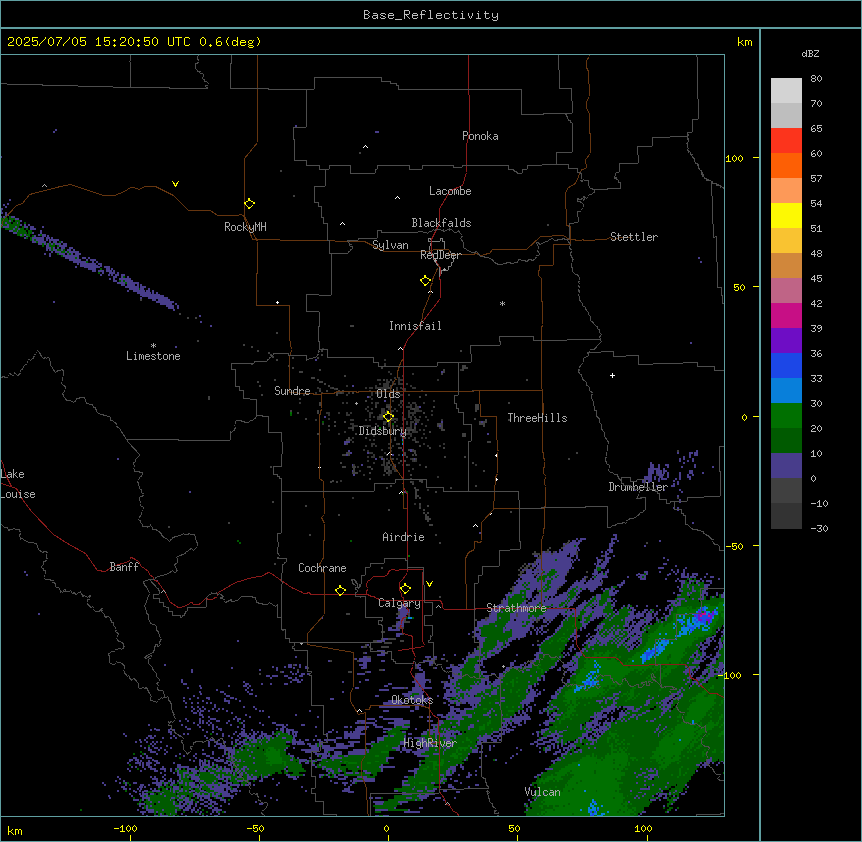Image resolution: width=862 pixels, height=842 pixels.
Task: Click the HighRiver city label
Action: pyautogui.click(x=430, y=743)
